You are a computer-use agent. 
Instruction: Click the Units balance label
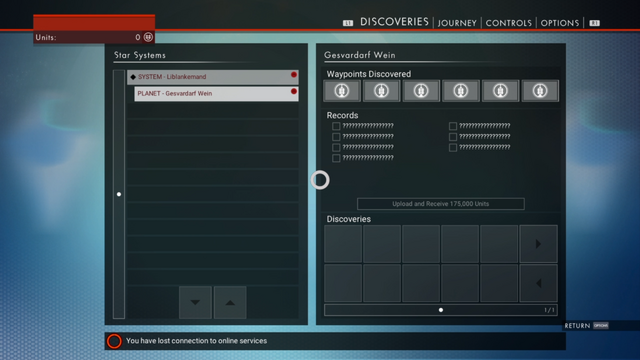point(46,38)
